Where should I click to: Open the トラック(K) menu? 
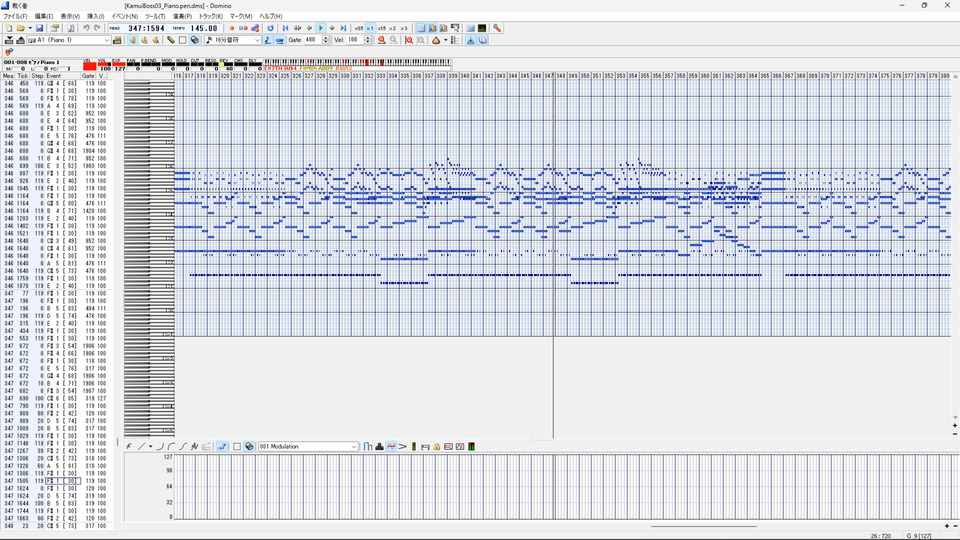(211, 17)
